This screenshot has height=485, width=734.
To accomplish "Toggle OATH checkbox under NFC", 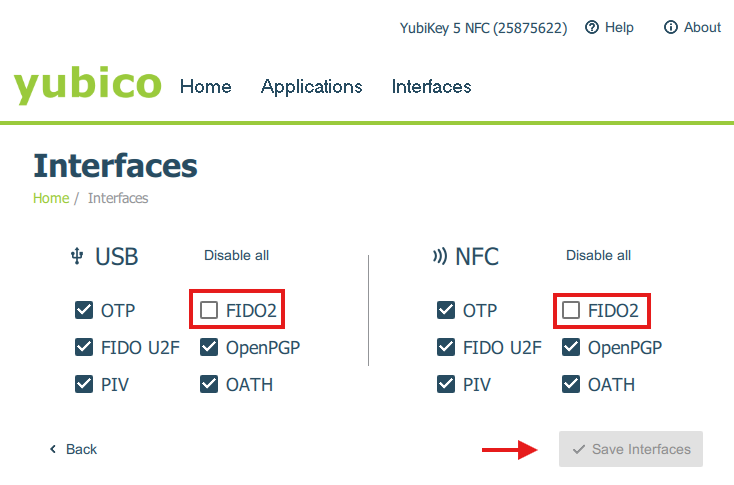I will pyautogui.click(x=571, y=384).
